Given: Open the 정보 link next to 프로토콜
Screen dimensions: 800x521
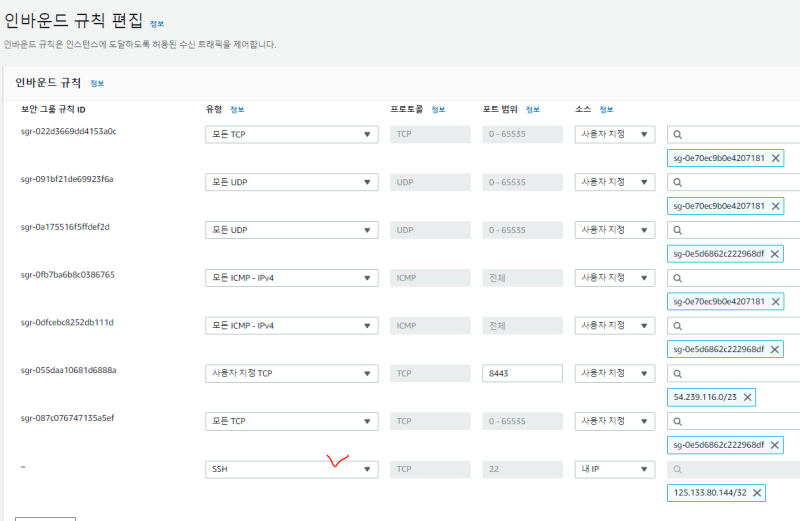Looking at the screenshot, I should 439,109.
